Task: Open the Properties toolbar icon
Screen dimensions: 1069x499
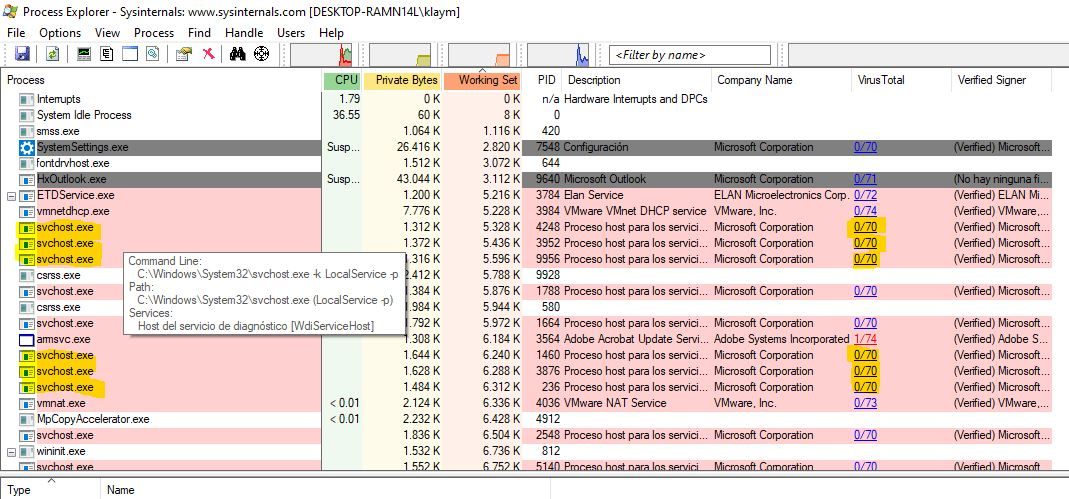Action: pyautogui.click(x=183, y=55)
